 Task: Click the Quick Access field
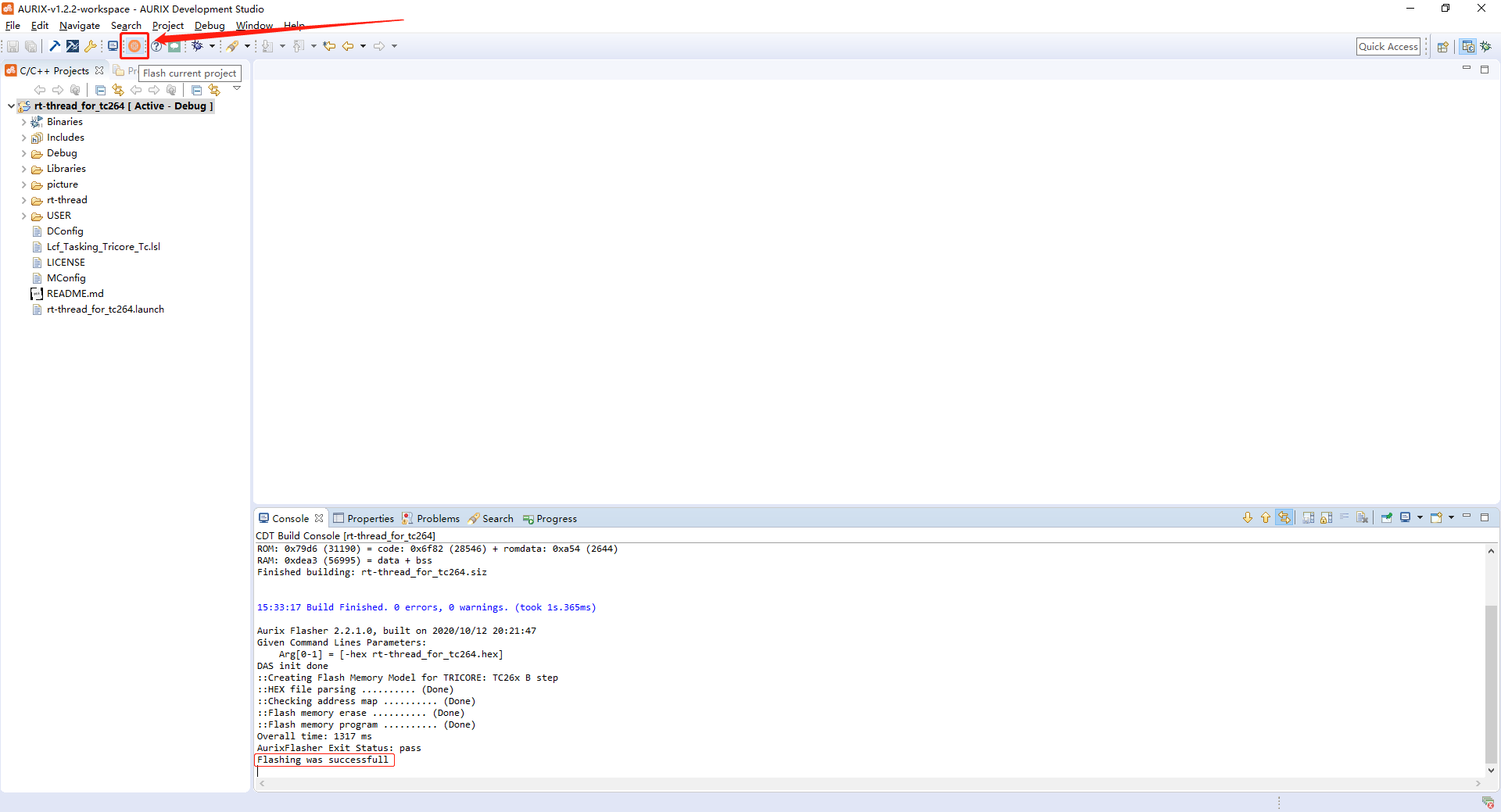[x=1388, y=47]
